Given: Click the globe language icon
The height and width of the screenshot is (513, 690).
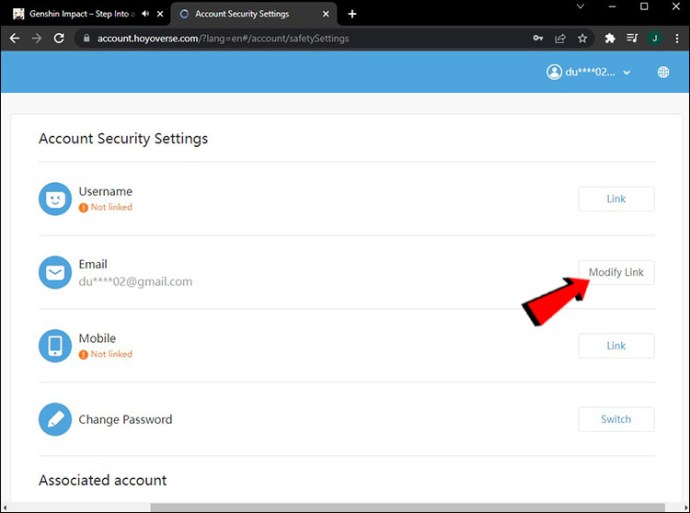Looking at the screenshot, I should click(x=663, y=72).
